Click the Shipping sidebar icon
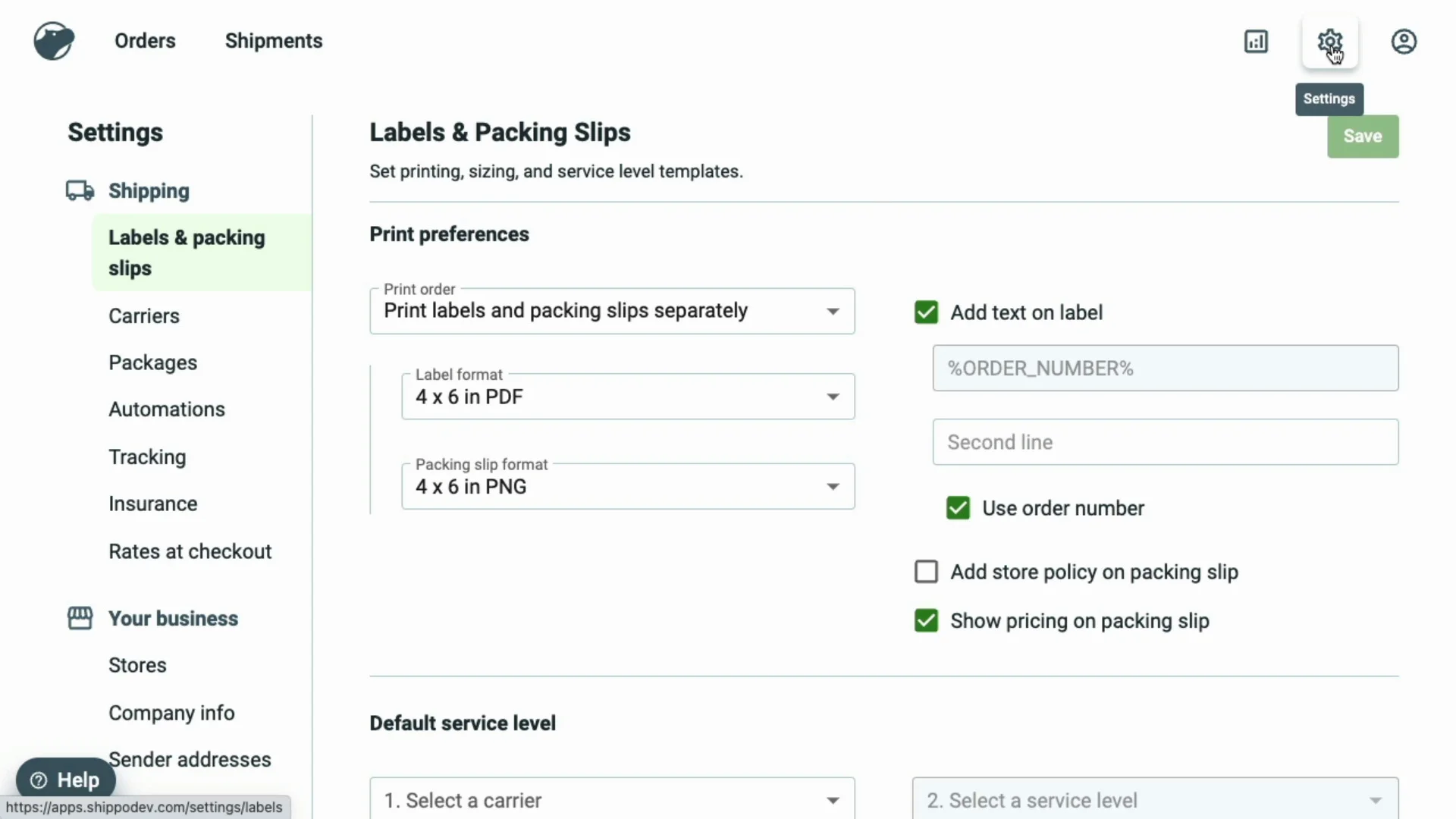 78,189
